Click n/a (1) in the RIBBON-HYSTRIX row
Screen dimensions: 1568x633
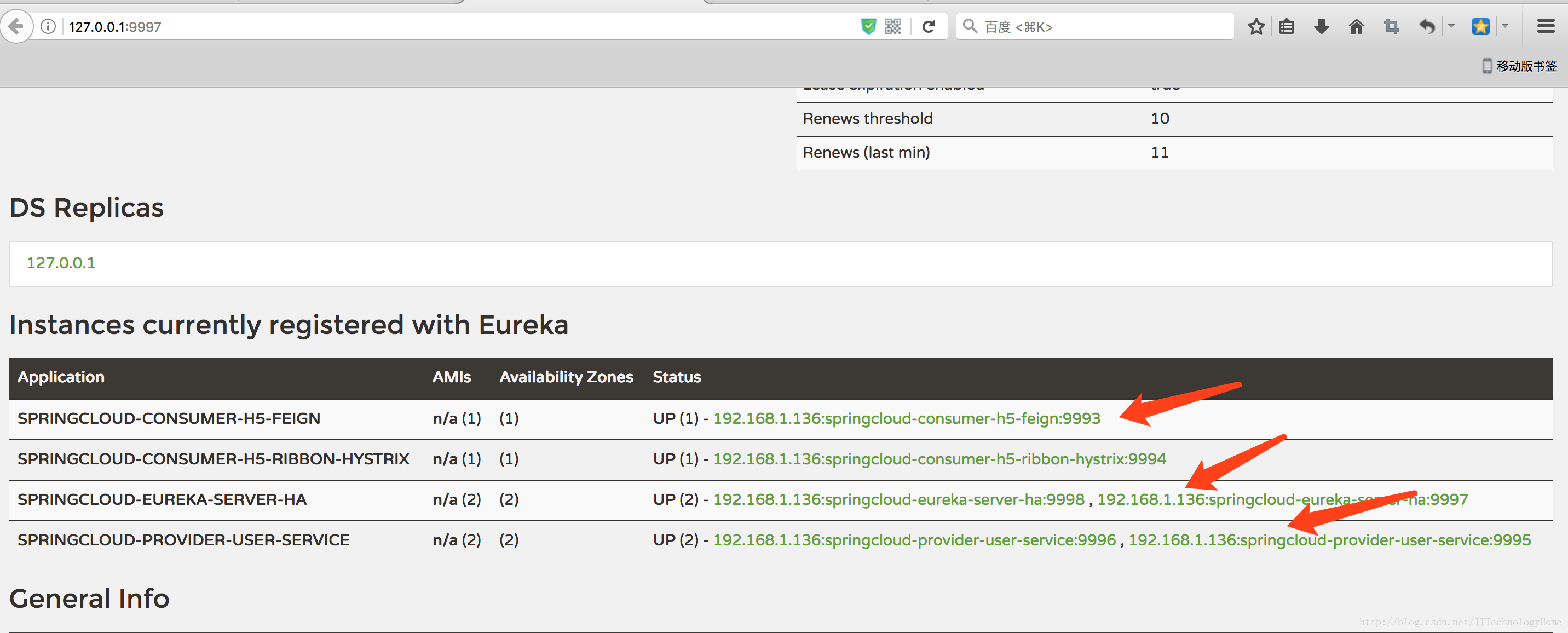[457, 459]
